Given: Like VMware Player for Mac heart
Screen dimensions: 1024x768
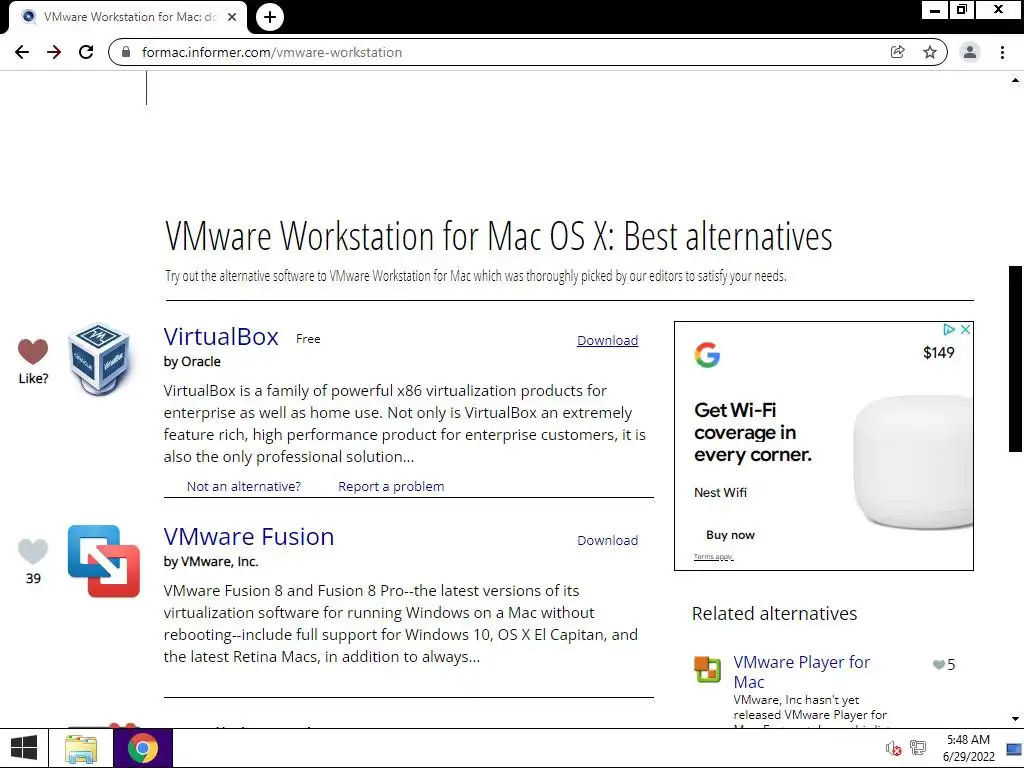Looking at the screenshot, I should point(938,665).
